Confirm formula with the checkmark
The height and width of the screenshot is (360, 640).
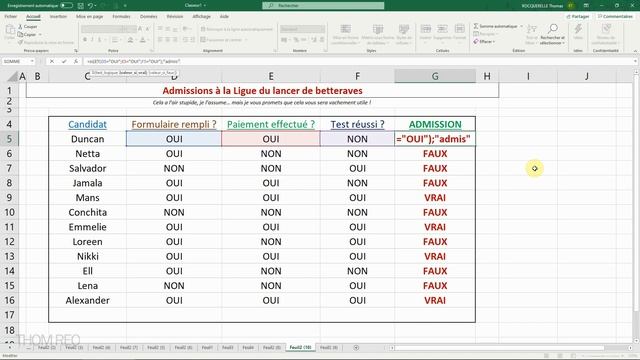(64, 62)
